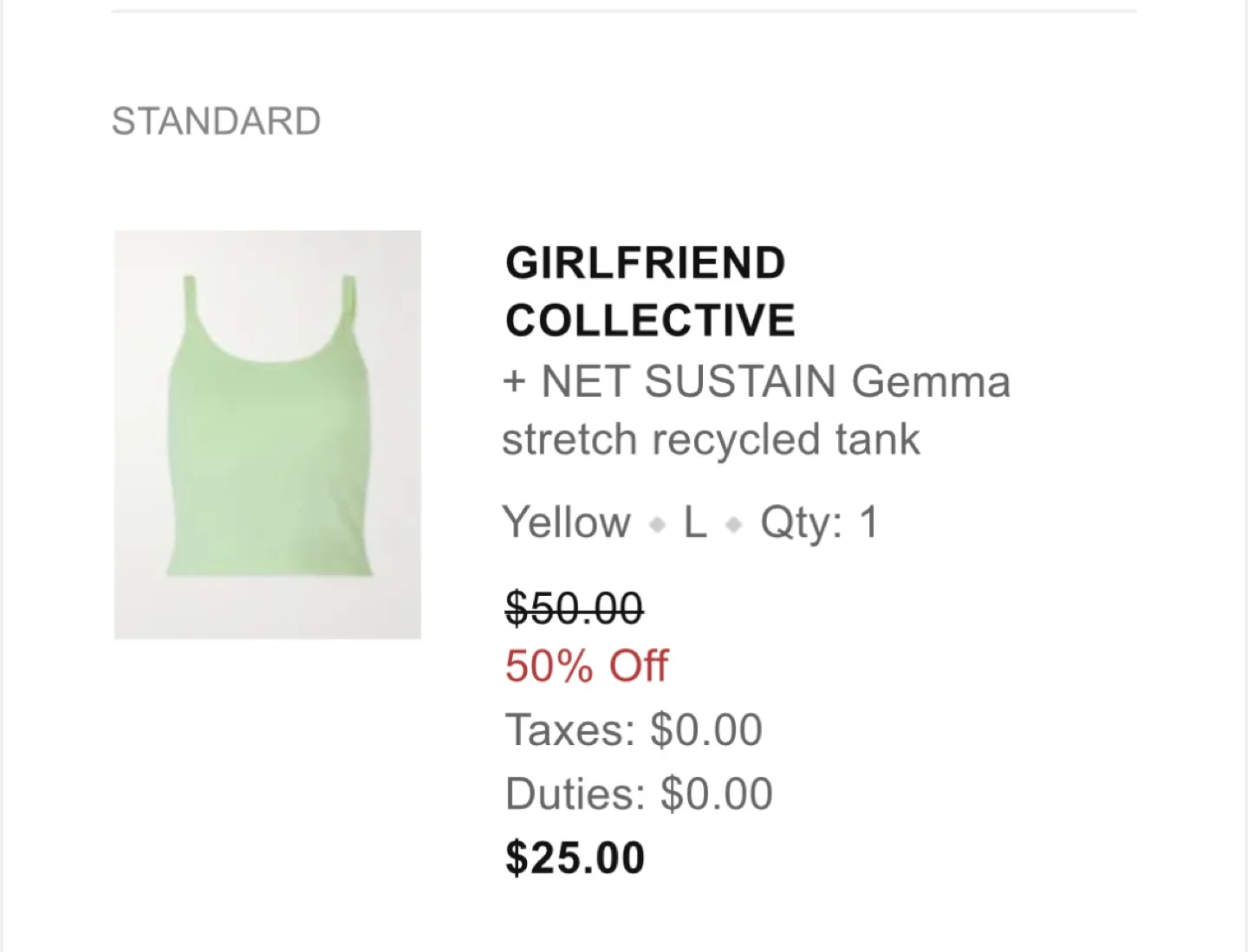Select the STANDARD shipping label
The height and width of the screenshot is (952, 1248).
click(216, 121)
